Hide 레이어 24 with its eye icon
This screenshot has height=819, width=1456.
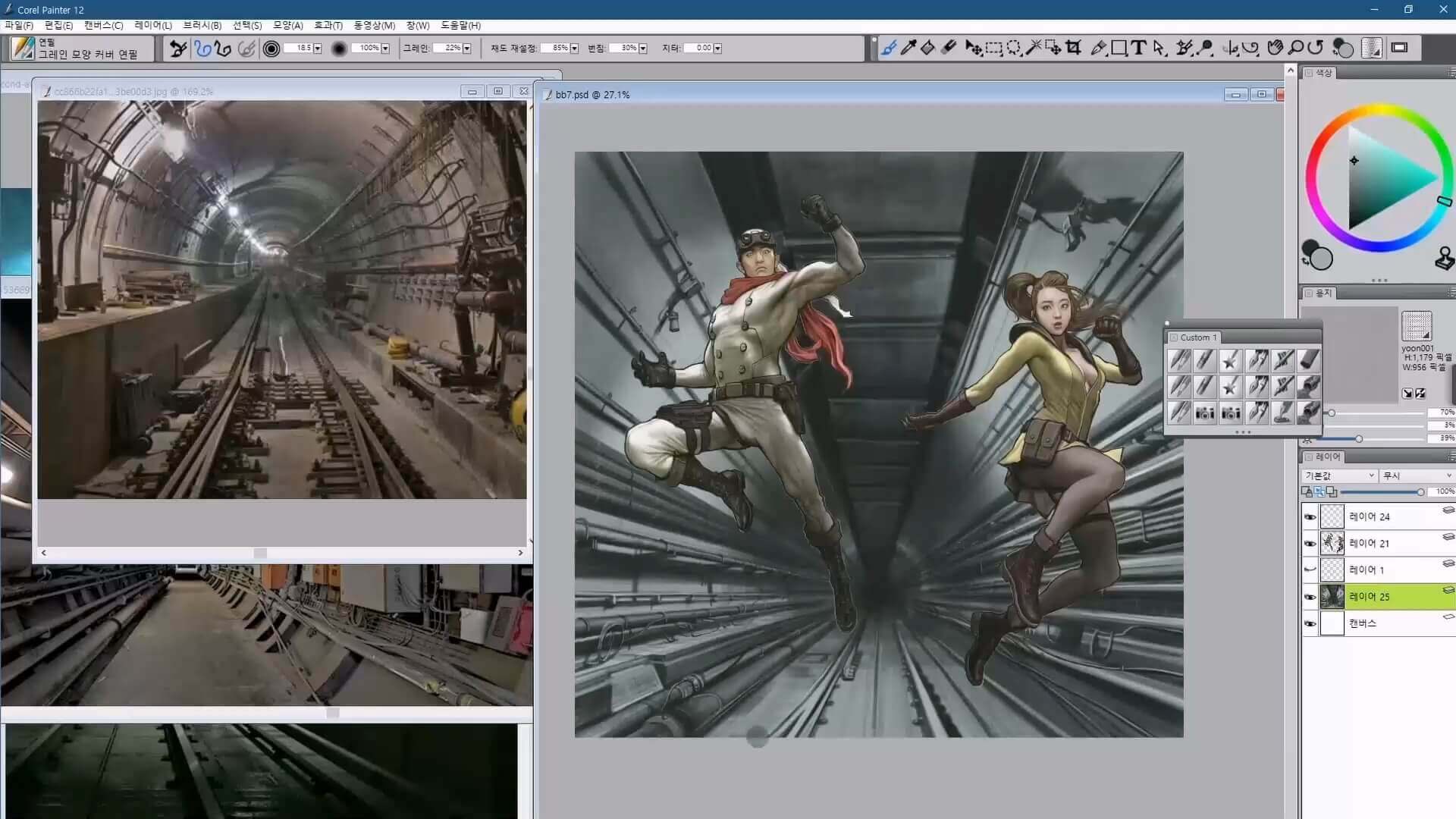click(x=1310, y=517)
